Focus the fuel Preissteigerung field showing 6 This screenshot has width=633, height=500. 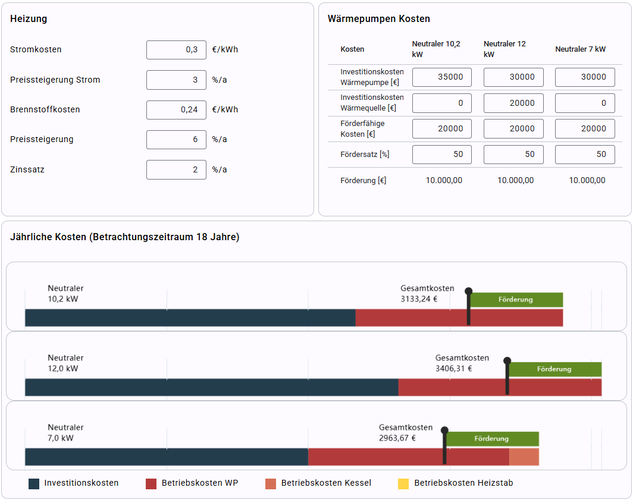pos(176,140)
